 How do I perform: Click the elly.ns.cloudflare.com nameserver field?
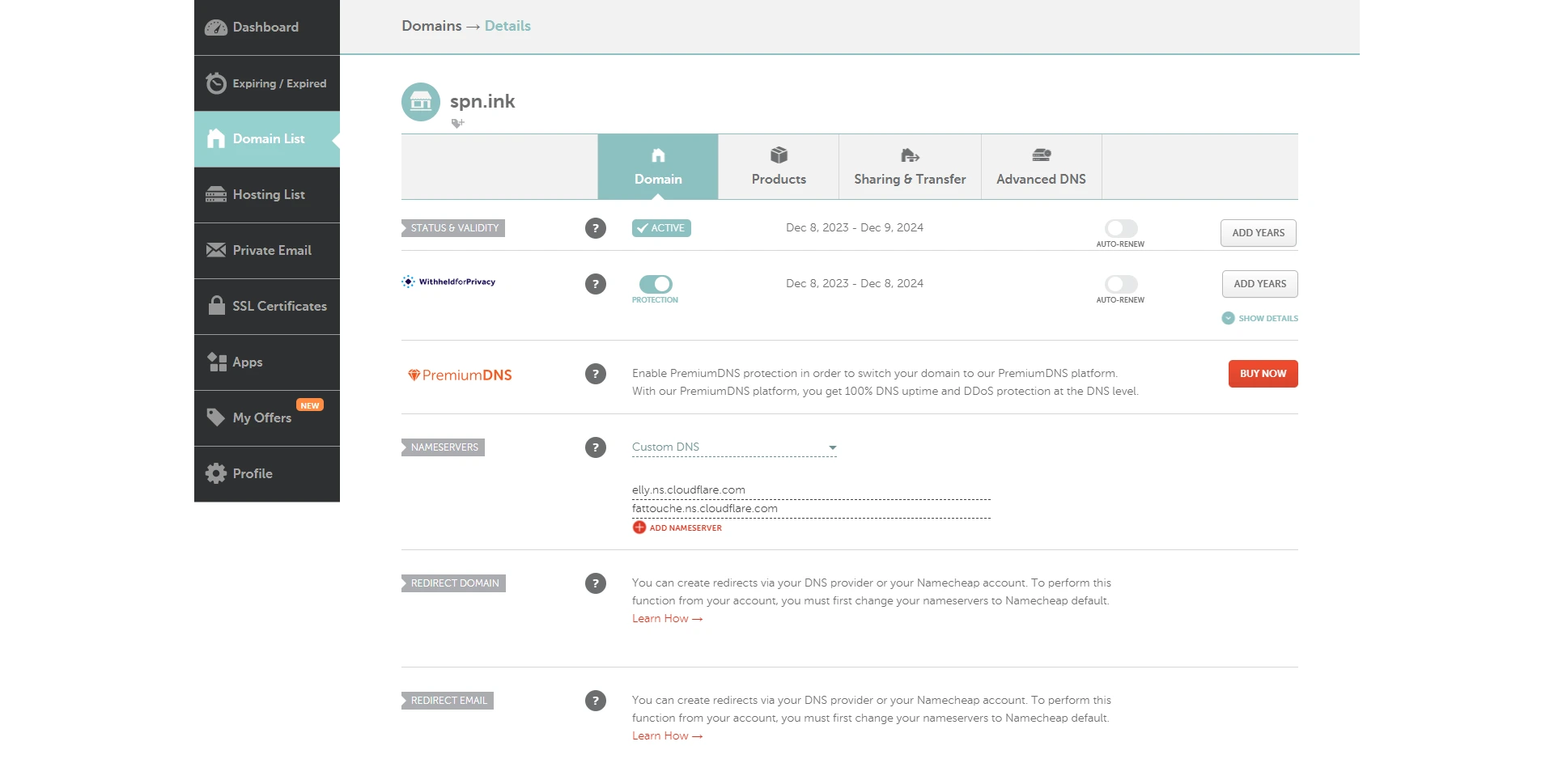click(x=809, y=490)
